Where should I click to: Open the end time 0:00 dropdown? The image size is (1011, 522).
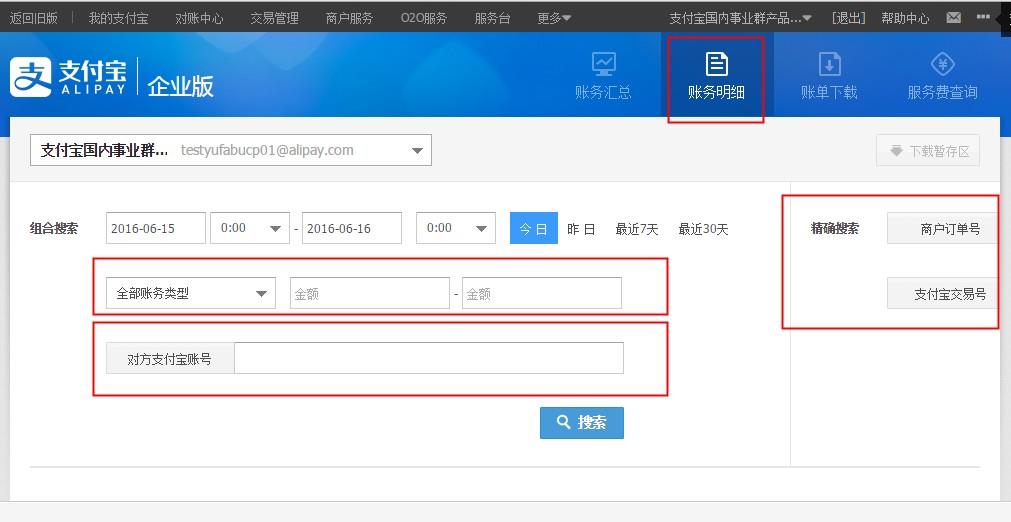pyautogui.click(x=456, y=228)
